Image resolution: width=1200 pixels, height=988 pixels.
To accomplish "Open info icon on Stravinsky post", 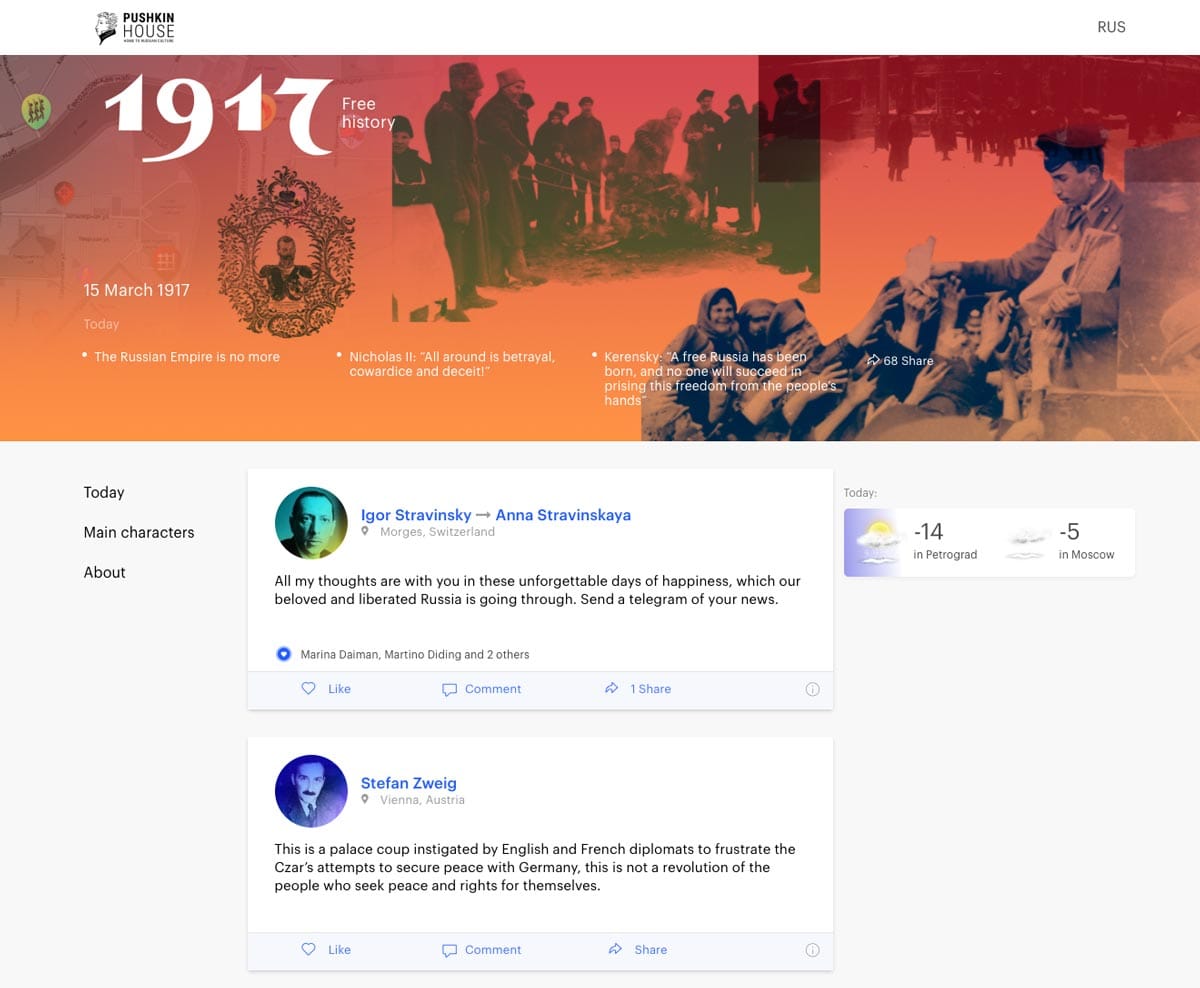I will click(812, 689).
